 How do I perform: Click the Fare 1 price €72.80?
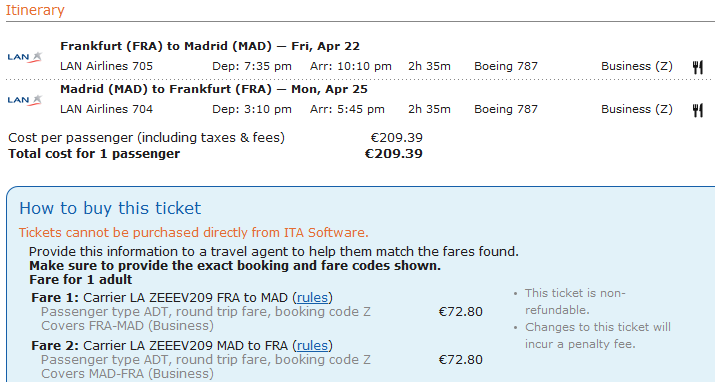point(461,312)
